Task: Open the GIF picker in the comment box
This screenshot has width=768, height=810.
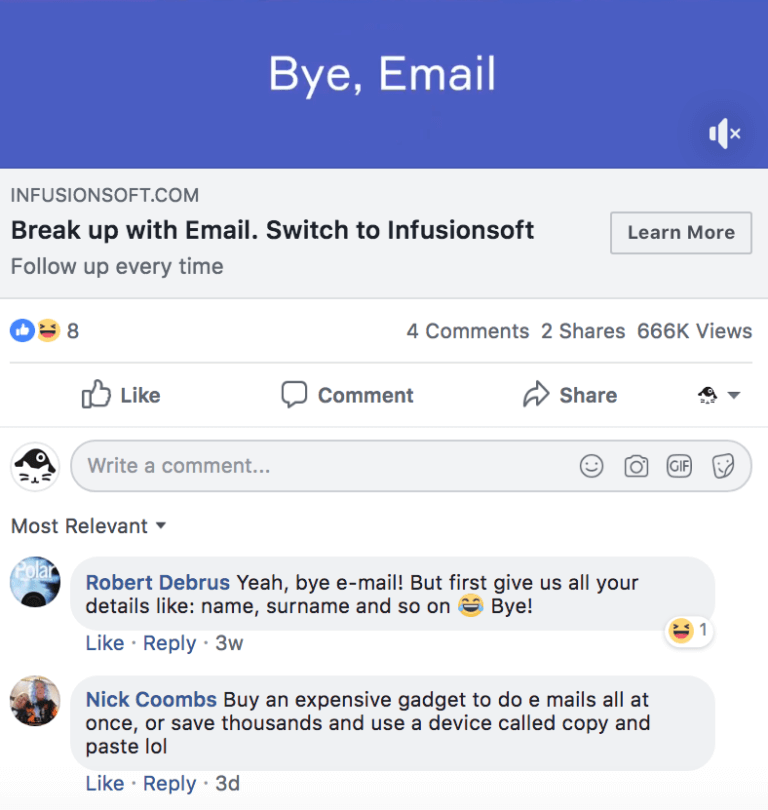Action: click(679, 466)
